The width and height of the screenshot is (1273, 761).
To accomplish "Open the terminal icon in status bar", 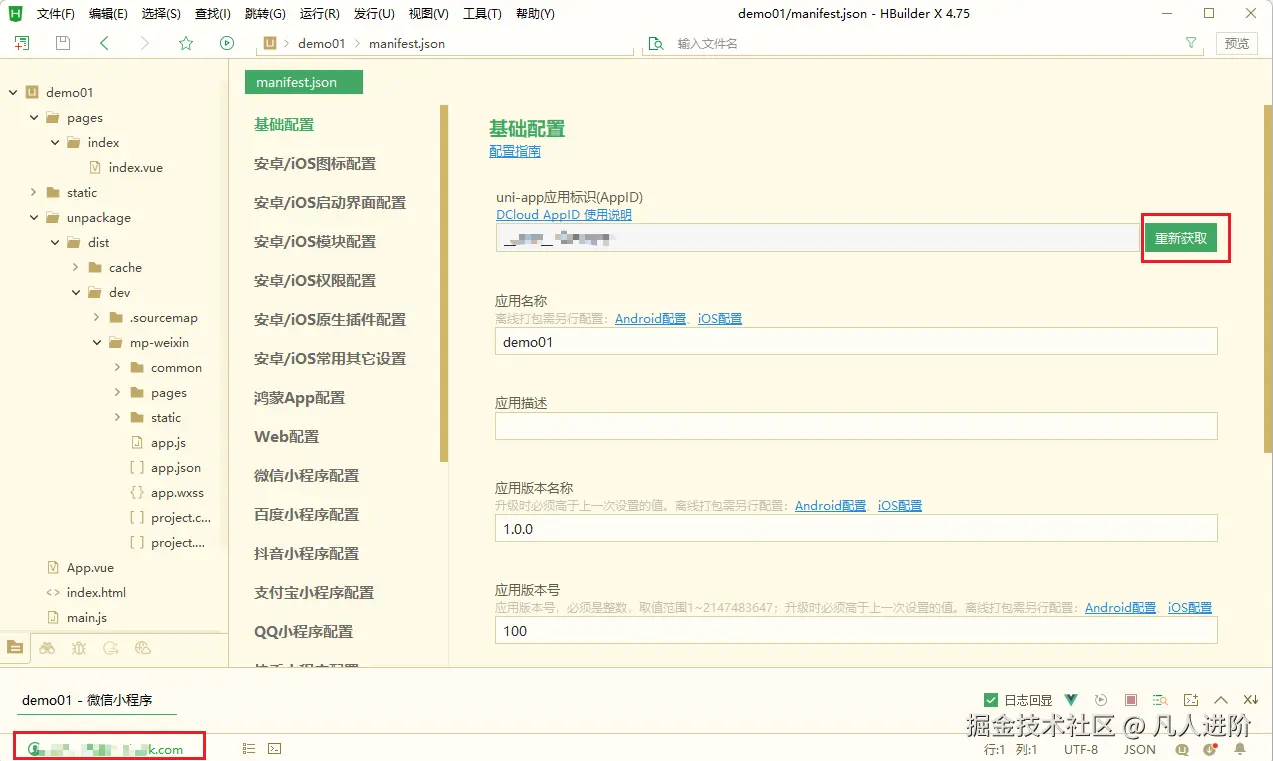I will [x=275, y=748].
